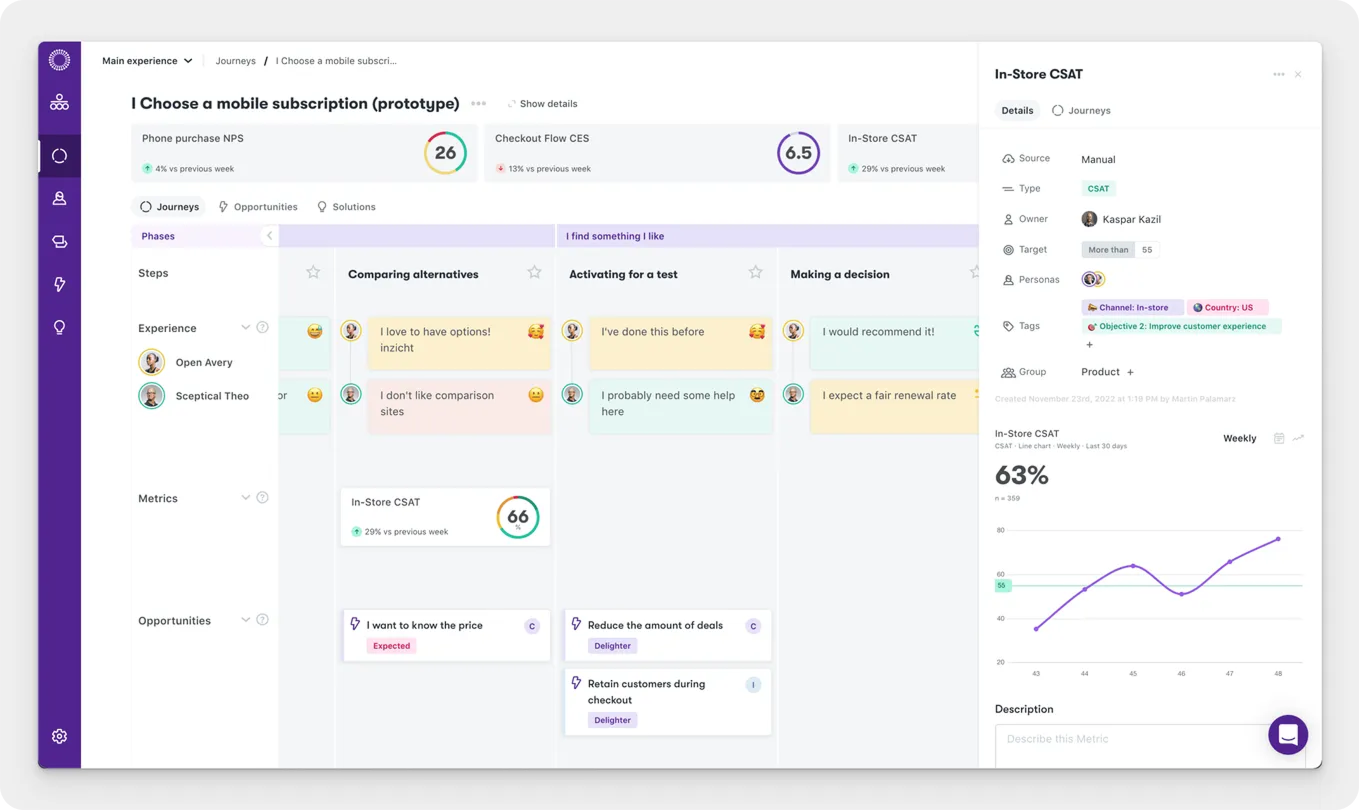This screenshot has height=810, width=1359.
Task: Open the 'I want to know the price' opportunity
Action: [446, 635]
